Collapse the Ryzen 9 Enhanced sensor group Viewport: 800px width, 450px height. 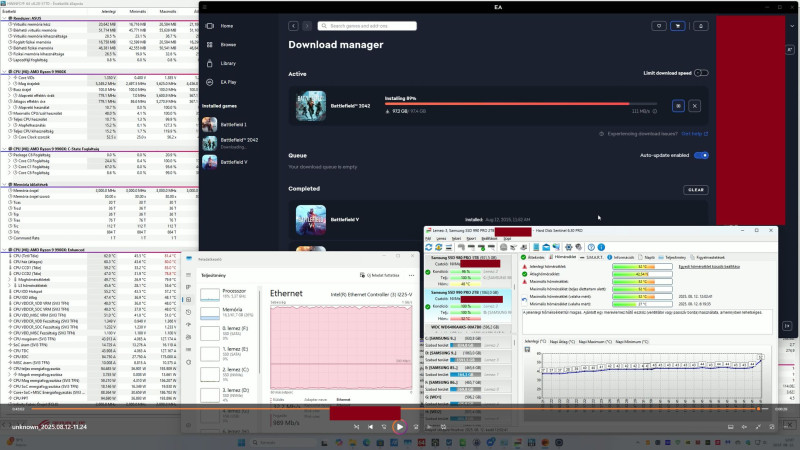click(5, 250)
